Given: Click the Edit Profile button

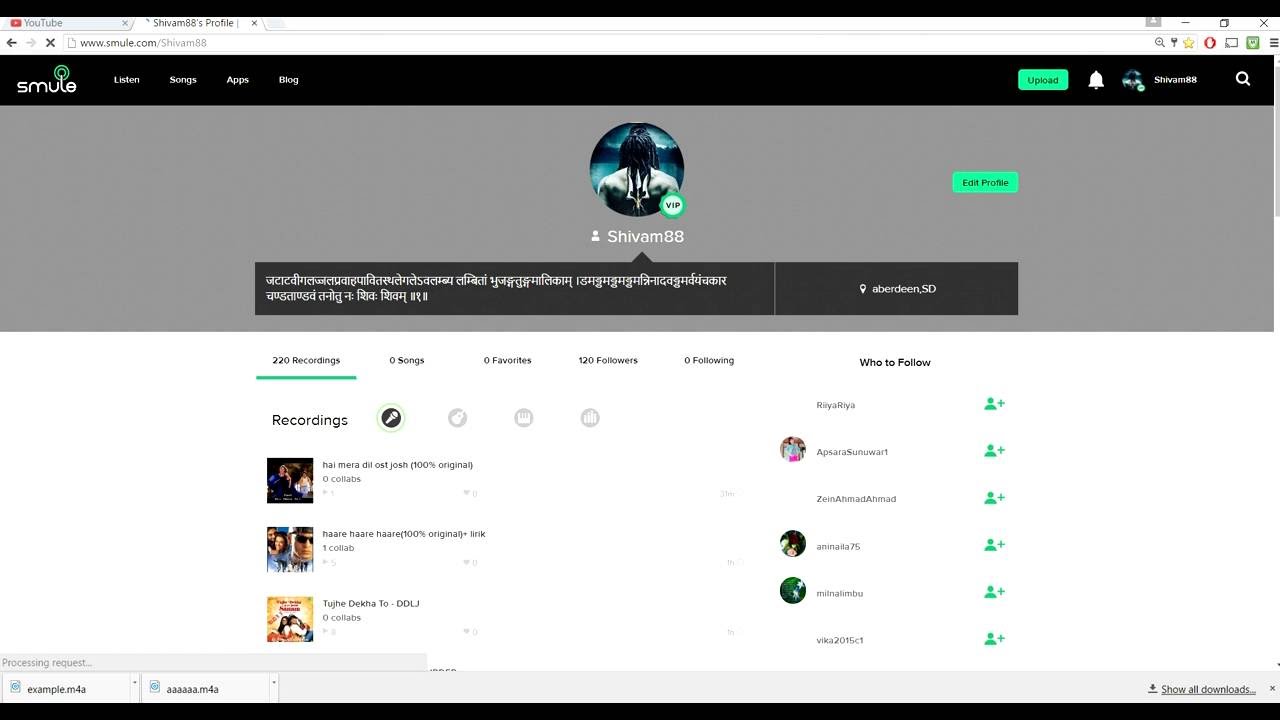Looking at the screenshot, I should (x=985, y=182).
